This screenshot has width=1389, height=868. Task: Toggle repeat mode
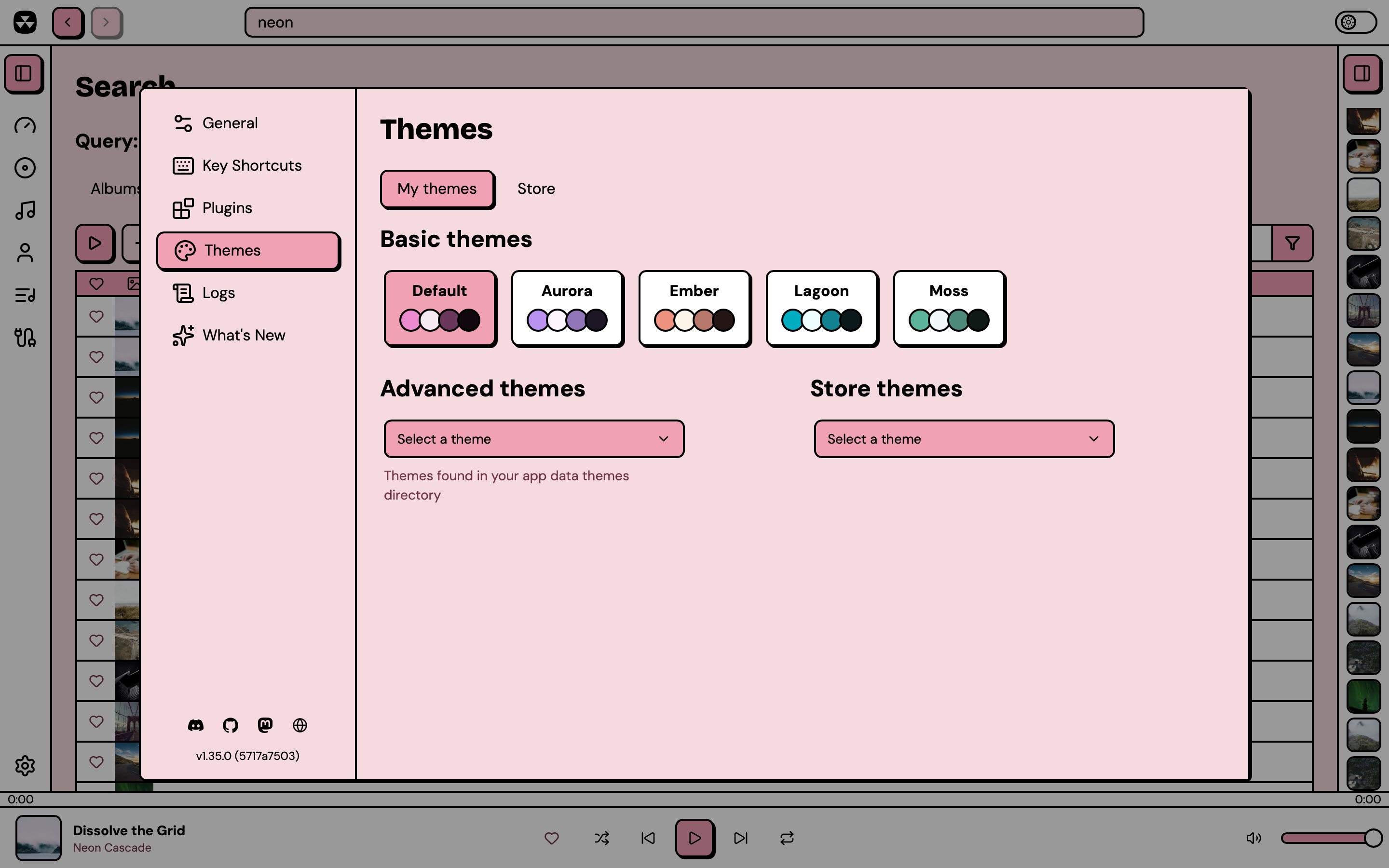pos(787,838)
